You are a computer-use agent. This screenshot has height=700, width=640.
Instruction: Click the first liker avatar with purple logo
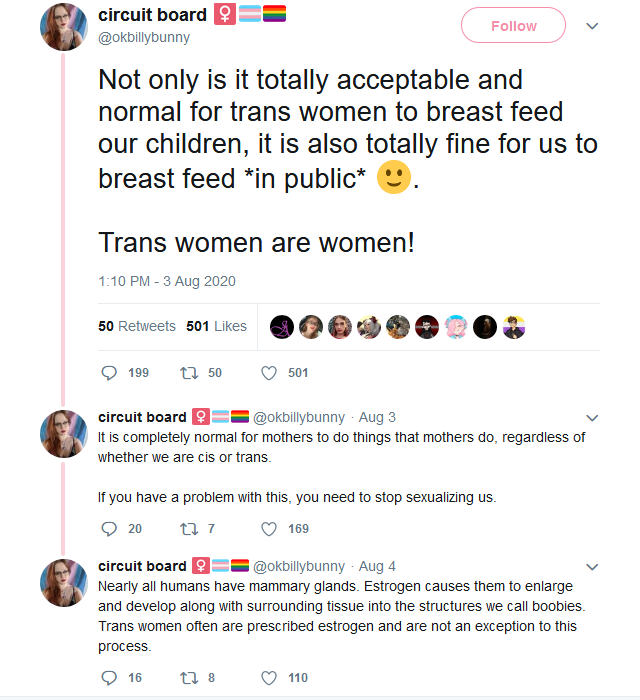pyautogui.click(x=282, y=327)
